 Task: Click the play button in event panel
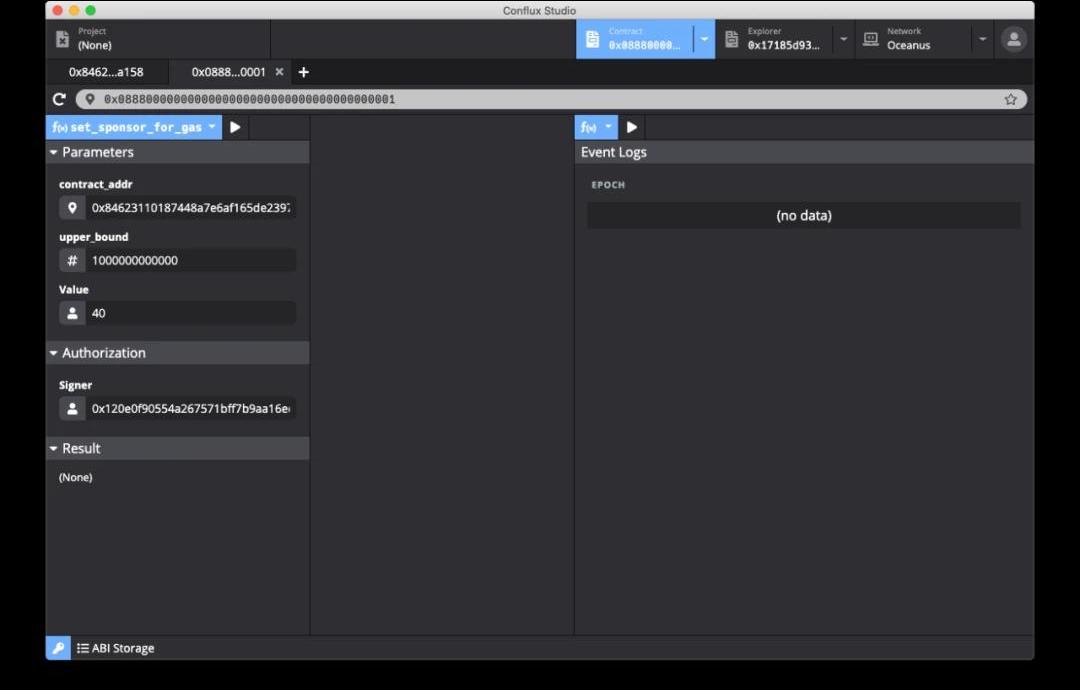tap(632, 127)
